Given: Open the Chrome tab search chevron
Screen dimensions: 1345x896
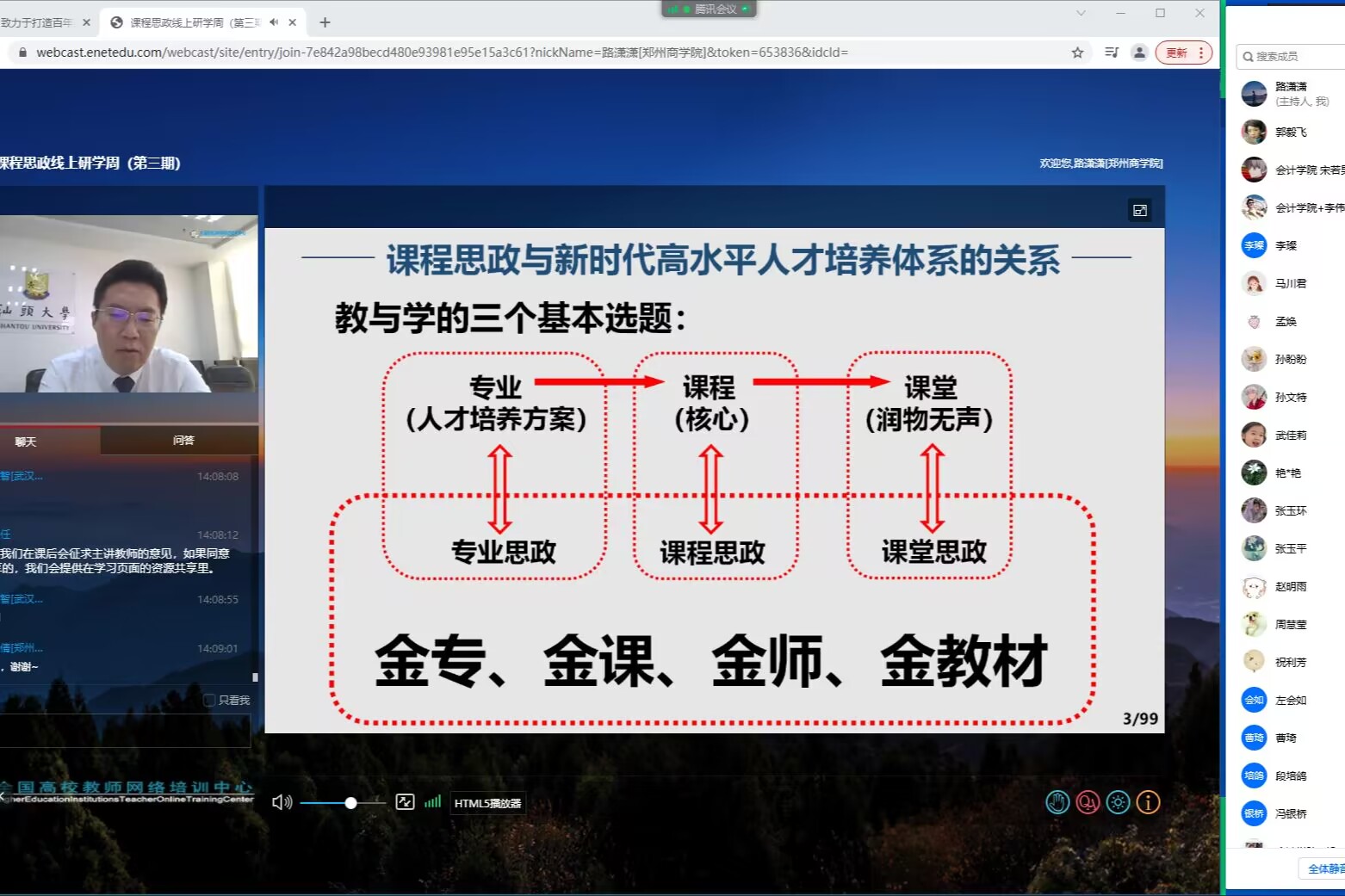Looking at the screenshot, I should click(x=1081, y=13).
